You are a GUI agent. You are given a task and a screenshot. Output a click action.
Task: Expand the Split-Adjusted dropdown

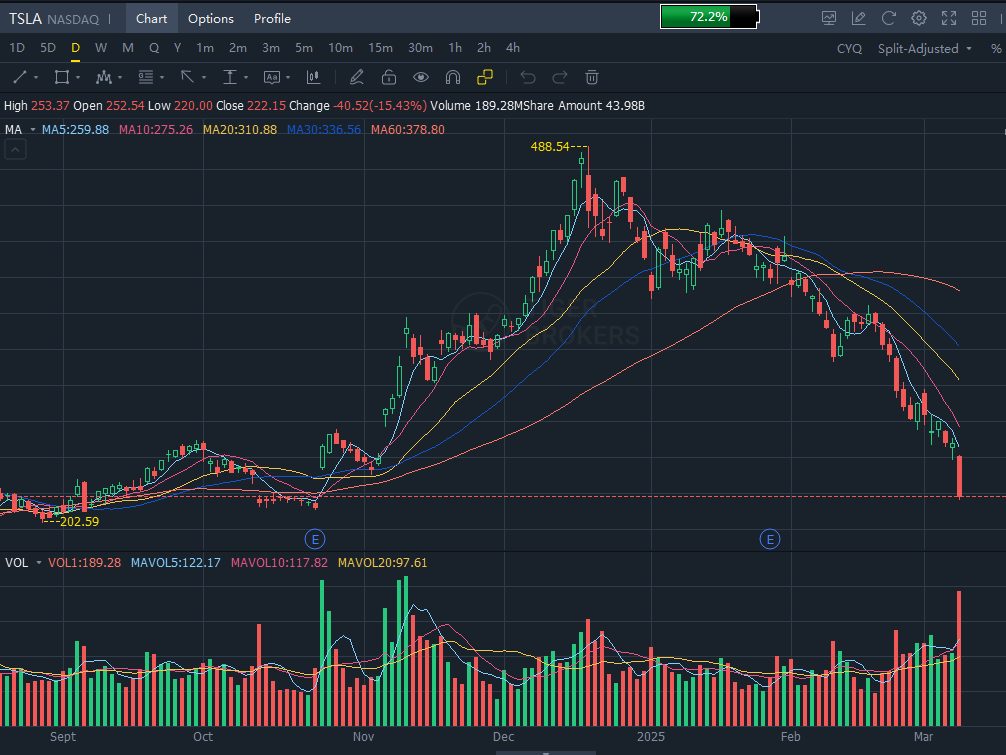tap(924, 48)
